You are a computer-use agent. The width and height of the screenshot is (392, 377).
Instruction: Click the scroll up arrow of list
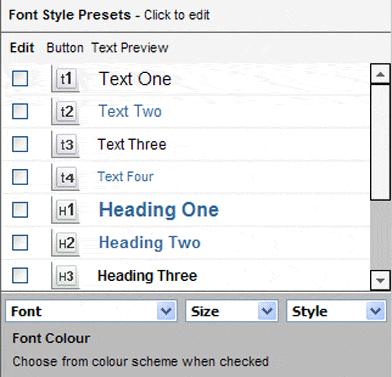click(x=380, y=74)
